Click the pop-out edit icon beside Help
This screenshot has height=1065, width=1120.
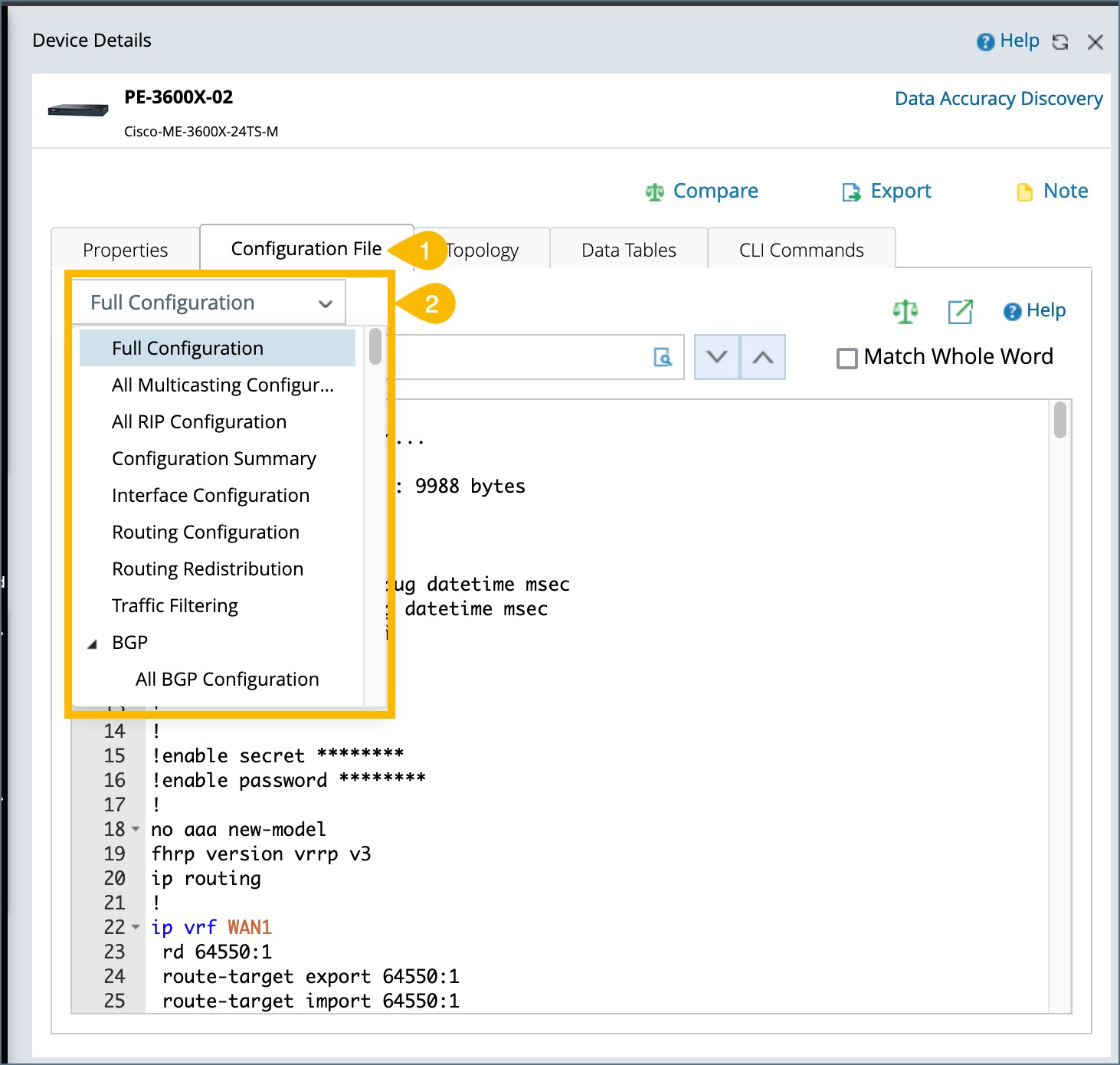(960, 311)
